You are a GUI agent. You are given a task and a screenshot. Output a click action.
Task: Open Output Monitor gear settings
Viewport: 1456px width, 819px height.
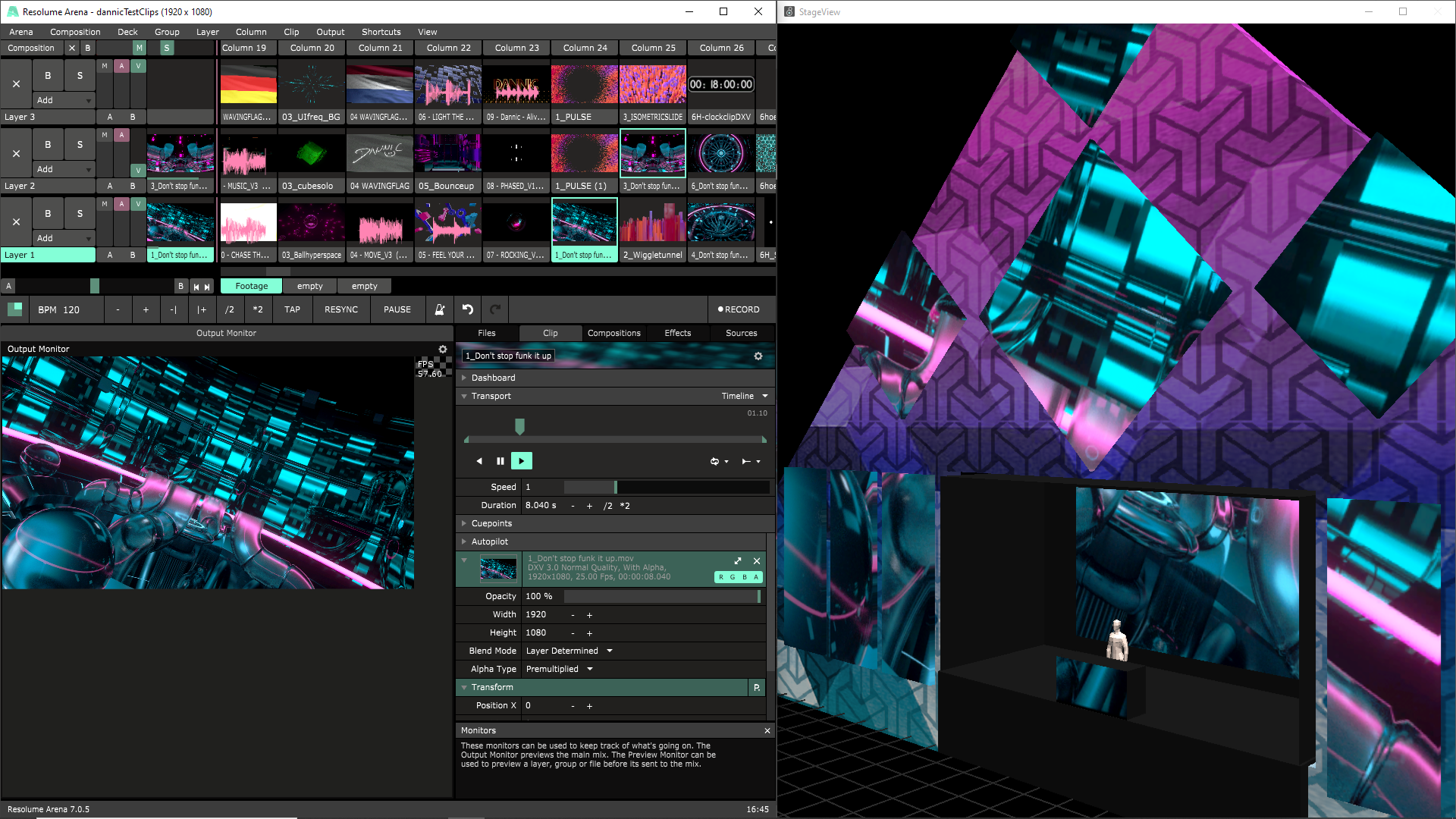[x=443, y=349]
